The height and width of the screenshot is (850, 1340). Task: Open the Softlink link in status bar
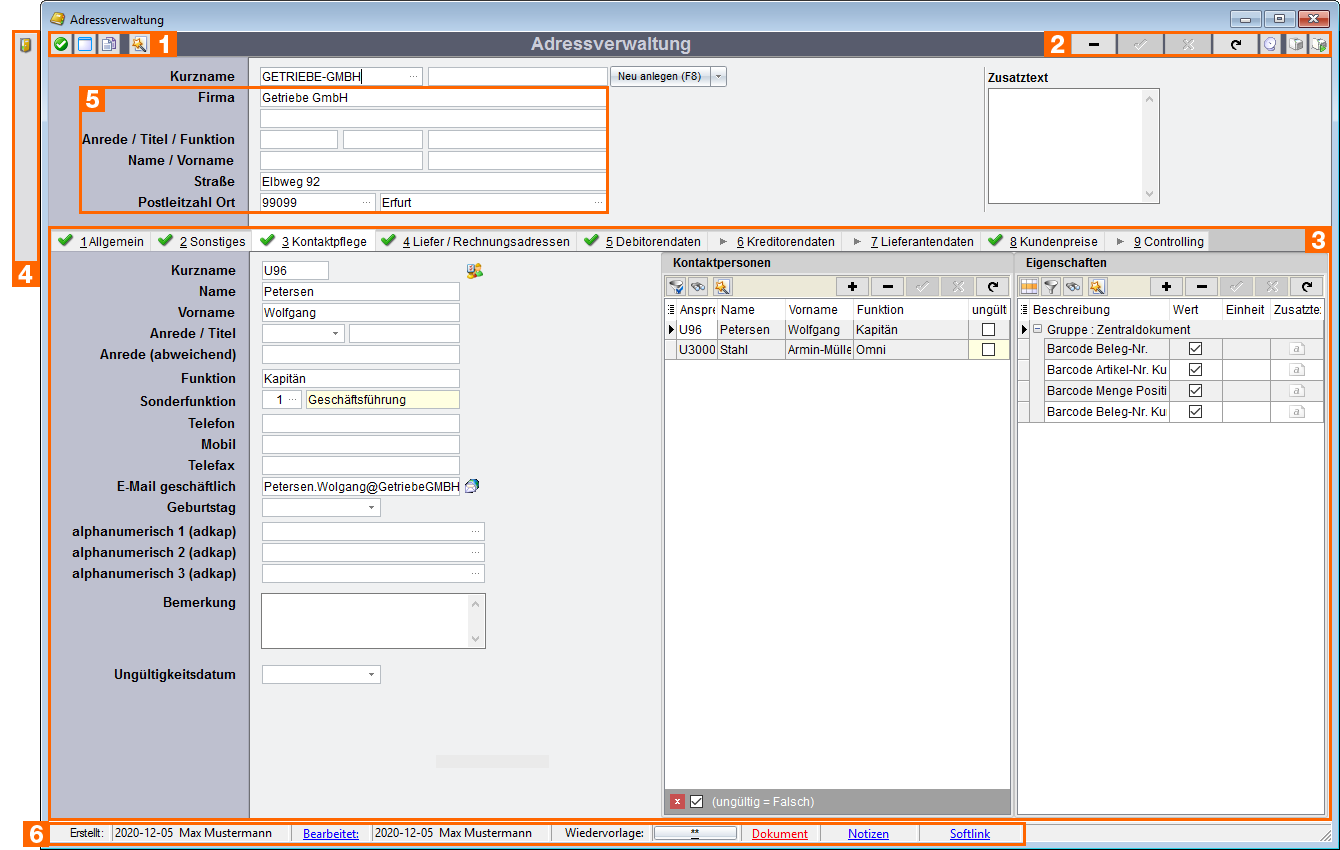click(x=970, y=833)
